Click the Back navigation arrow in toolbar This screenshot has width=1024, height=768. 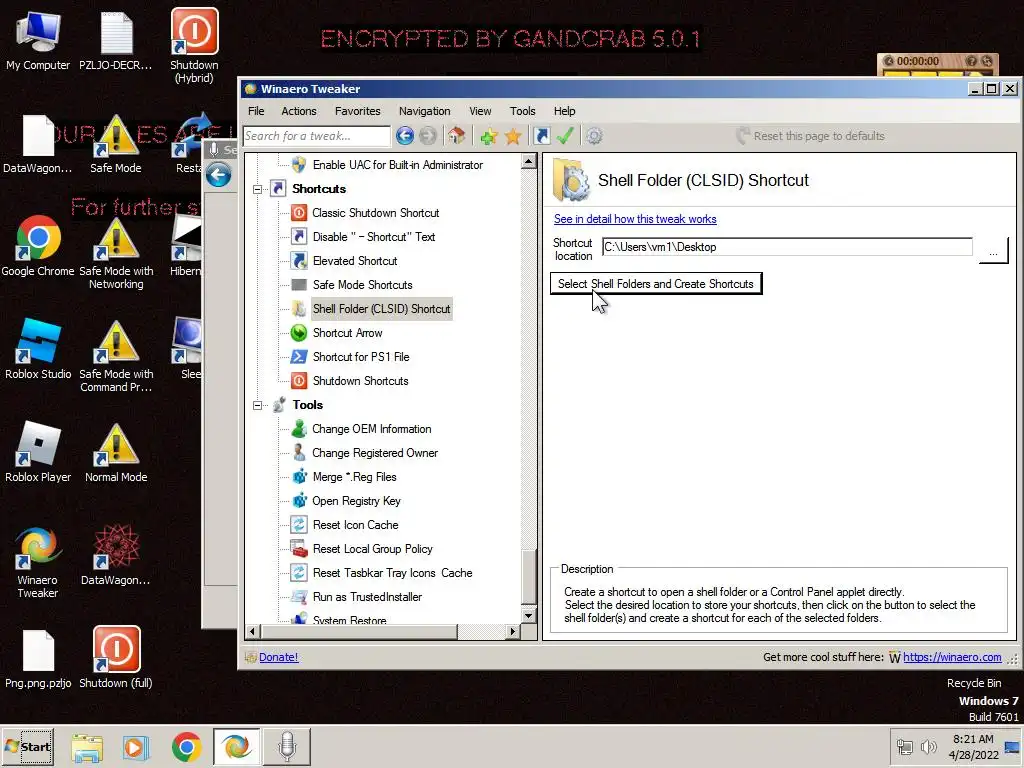click(405, 136)
